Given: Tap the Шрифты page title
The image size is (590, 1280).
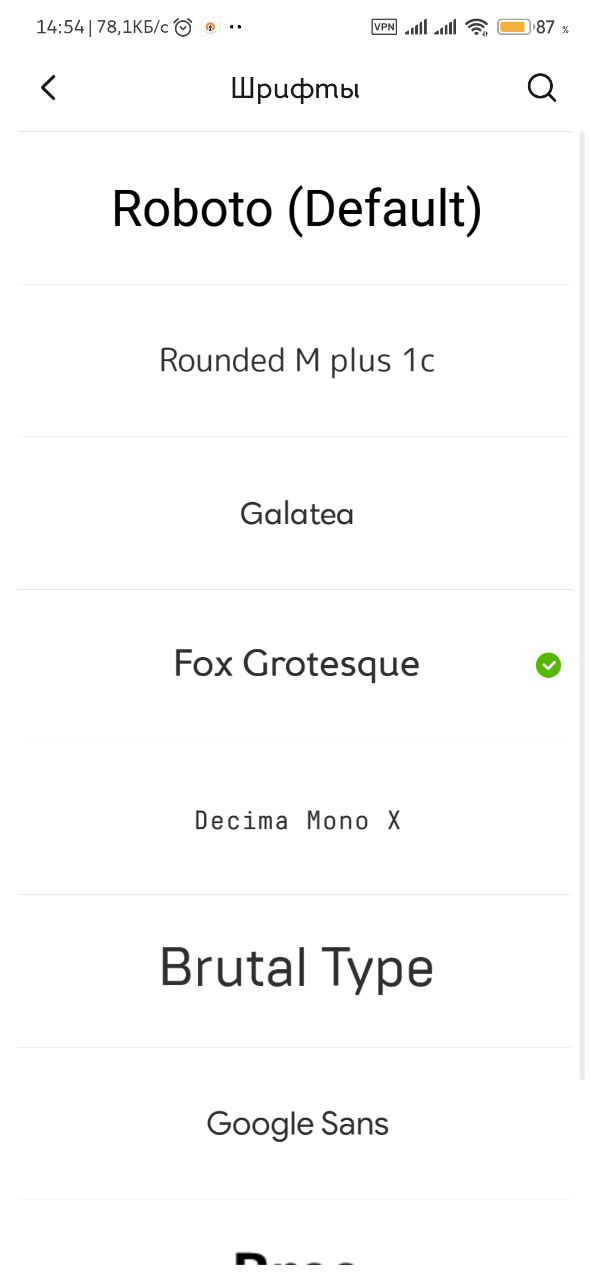Looking at the screenshot, I should (x=295, y=89).
